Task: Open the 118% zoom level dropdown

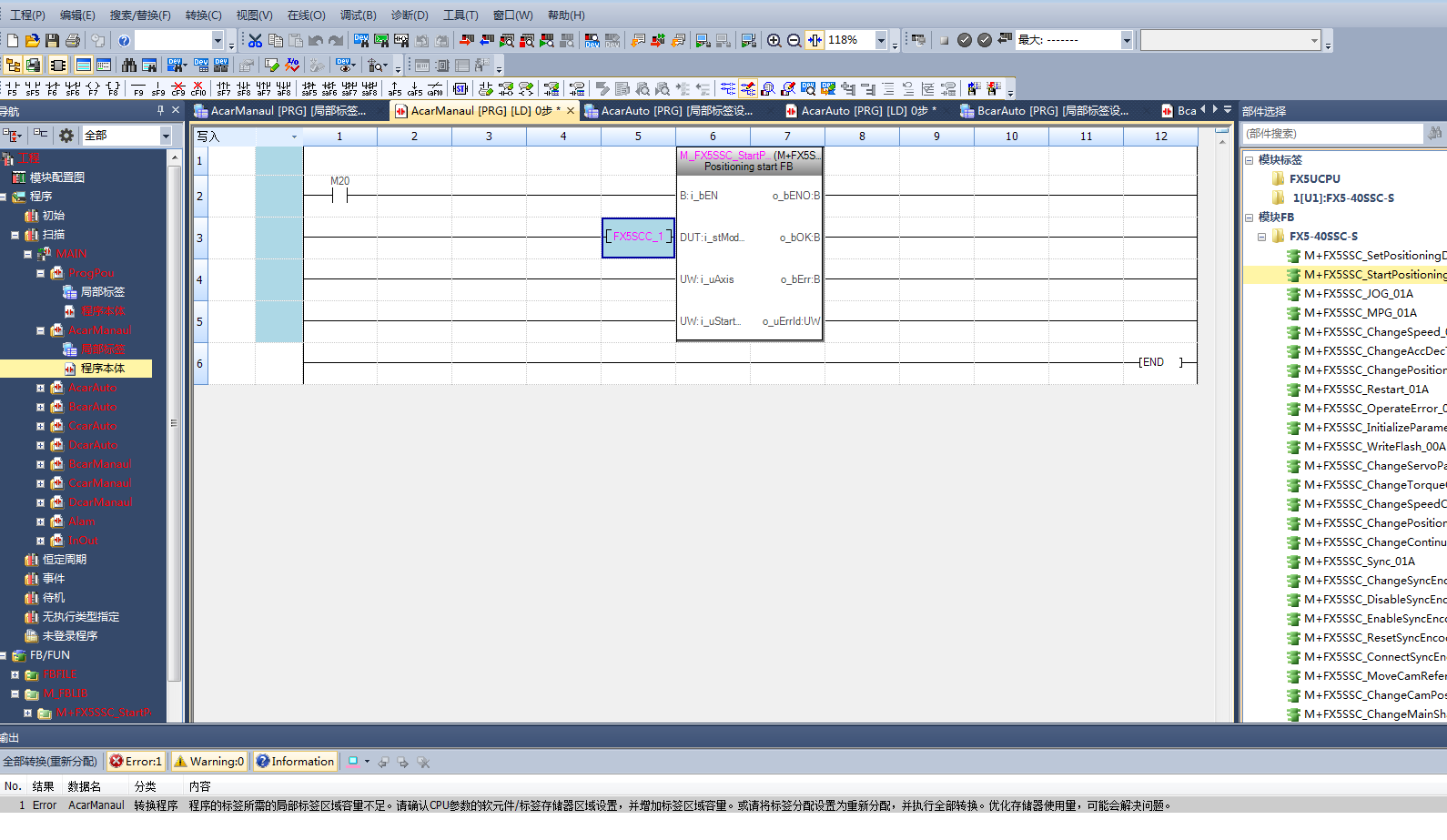Action: pyautogui.click(x=880, y=40)
